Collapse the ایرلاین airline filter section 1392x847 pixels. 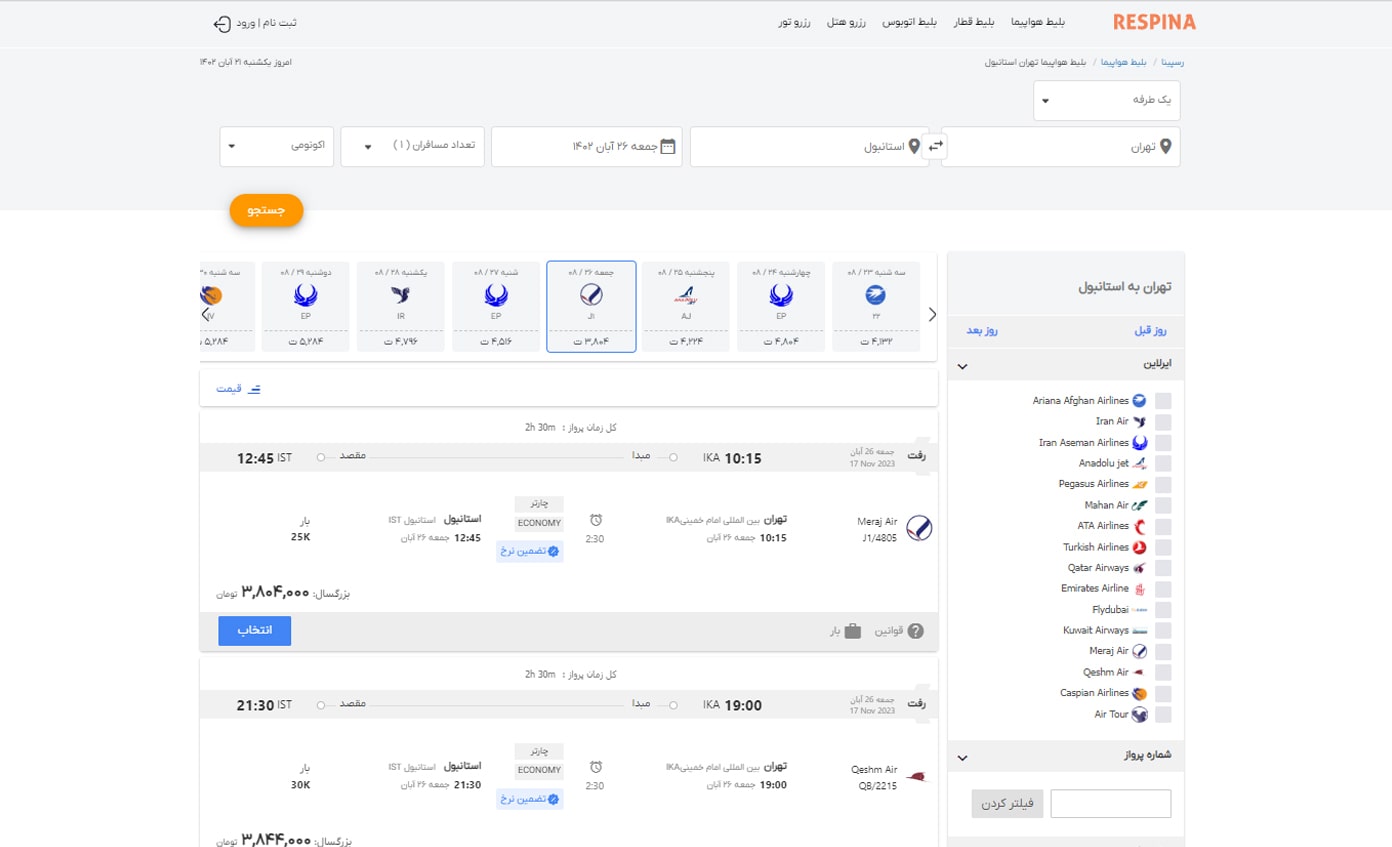962,366
